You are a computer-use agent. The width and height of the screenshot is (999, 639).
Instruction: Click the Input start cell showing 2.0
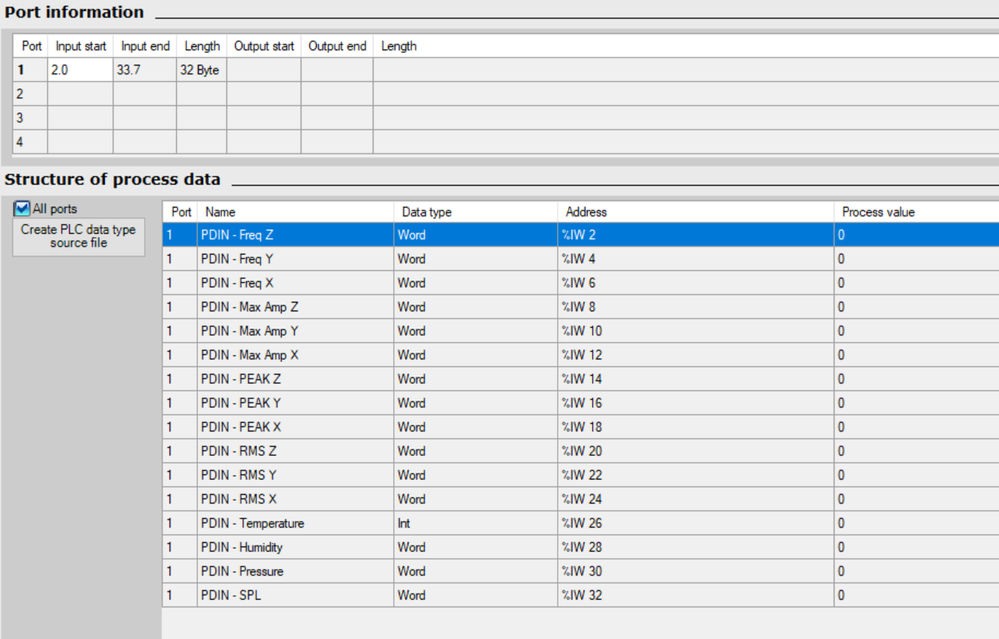click(x=80, y=70)
